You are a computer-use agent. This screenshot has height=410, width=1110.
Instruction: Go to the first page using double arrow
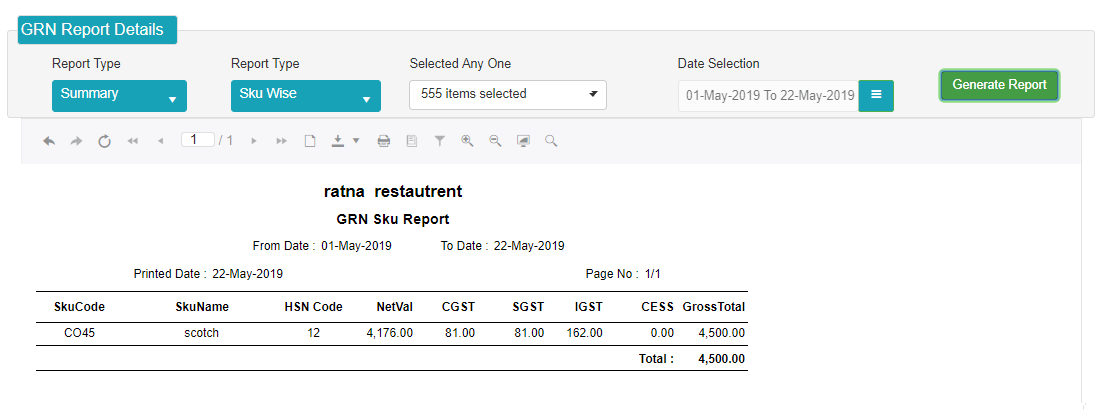point(132,141)
